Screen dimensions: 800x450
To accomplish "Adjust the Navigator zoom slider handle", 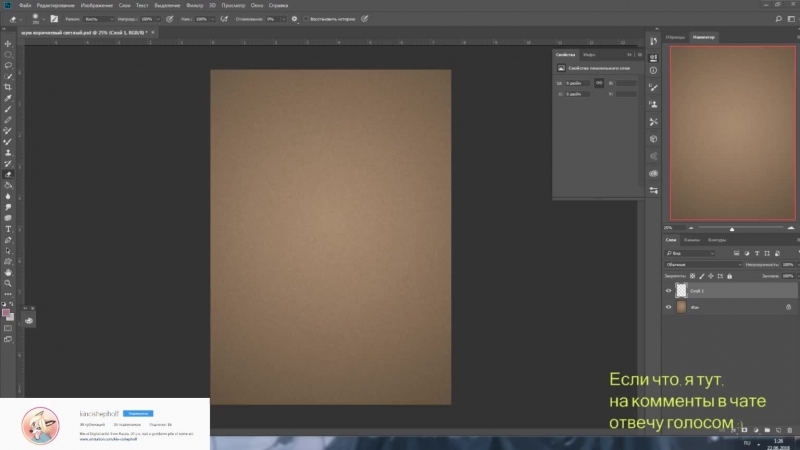I will (732, 229).
